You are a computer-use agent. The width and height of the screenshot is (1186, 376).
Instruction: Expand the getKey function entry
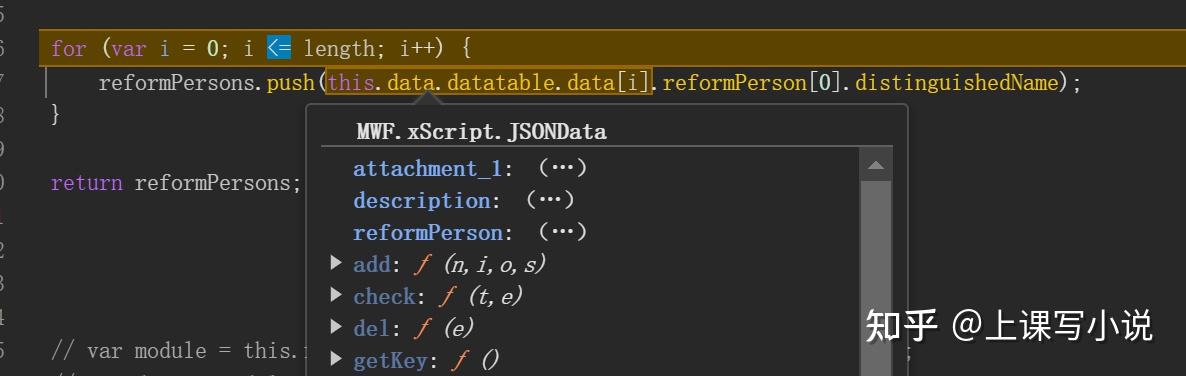(337, 359)
